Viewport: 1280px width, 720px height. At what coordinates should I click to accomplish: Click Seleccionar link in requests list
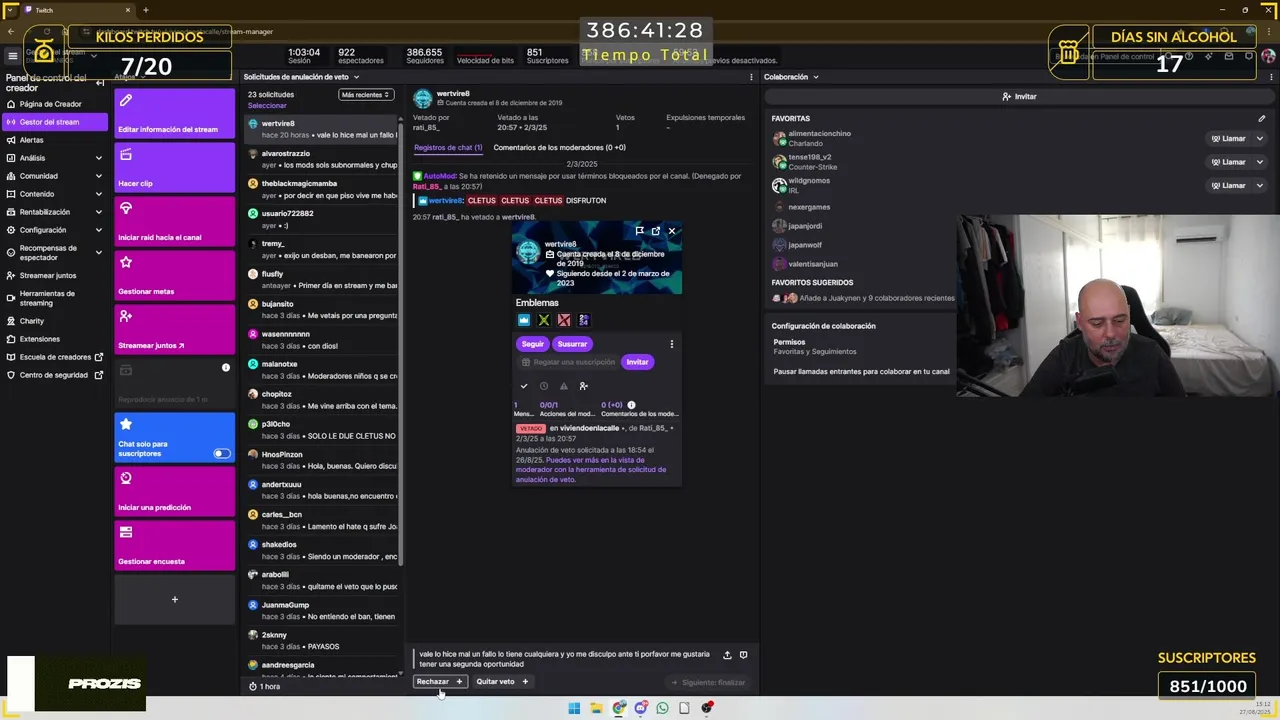(267, 106)
